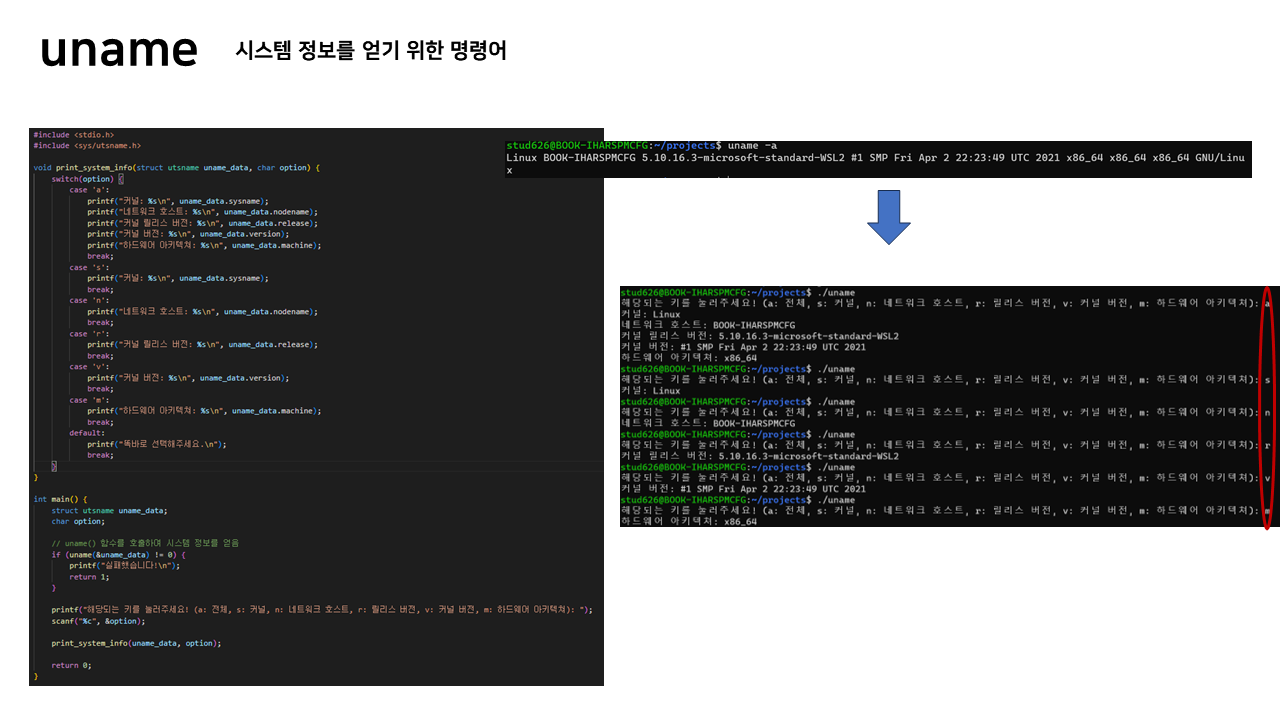Select the scanf("%c", &option) line

100,619
